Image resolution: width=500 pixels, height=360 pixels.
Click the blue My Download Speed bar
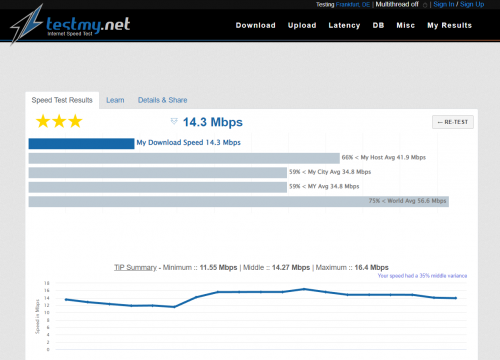click(x=81, y=144)
